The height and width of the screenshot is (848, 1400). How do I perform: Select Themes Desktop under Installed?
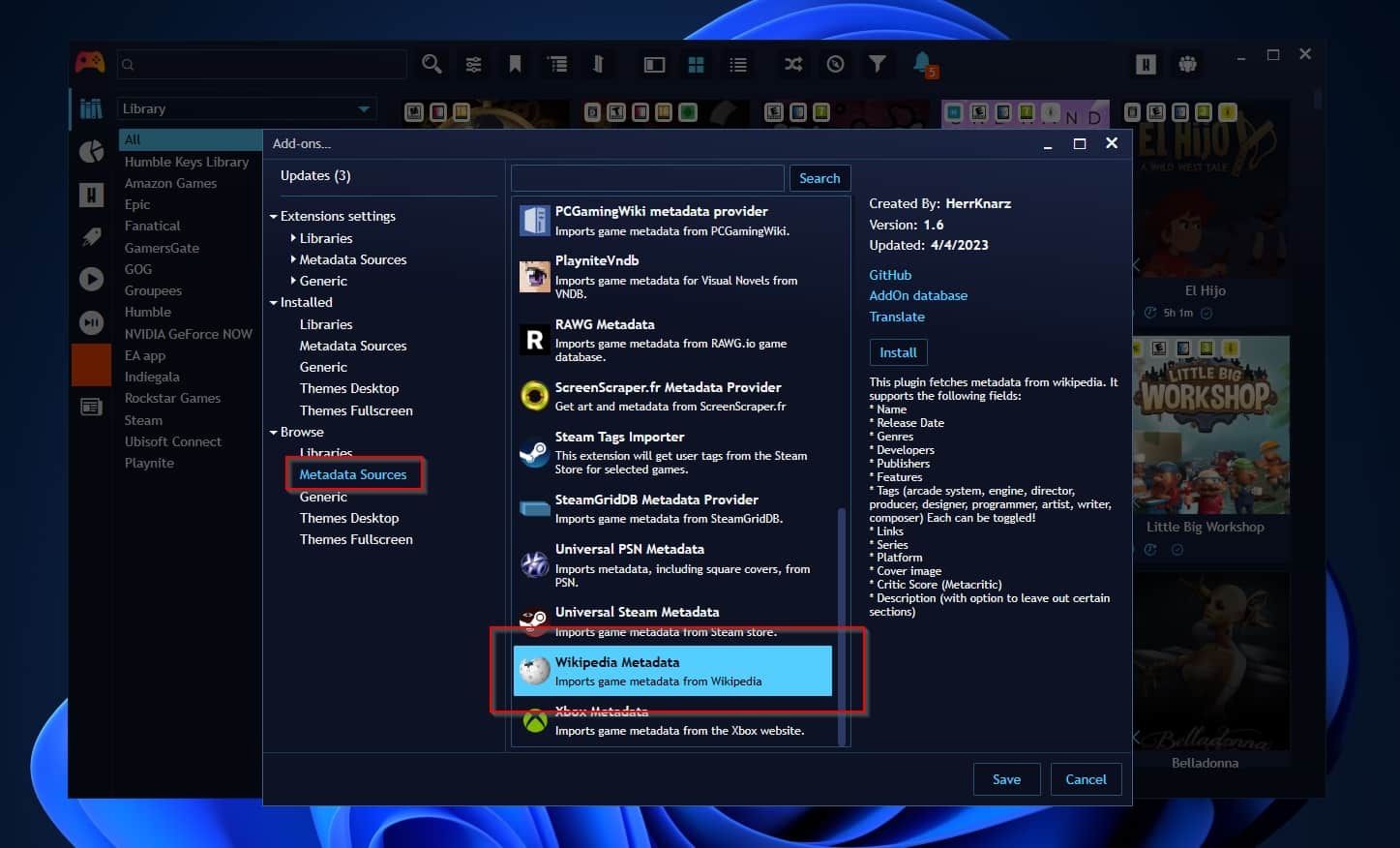pos(349,388)
